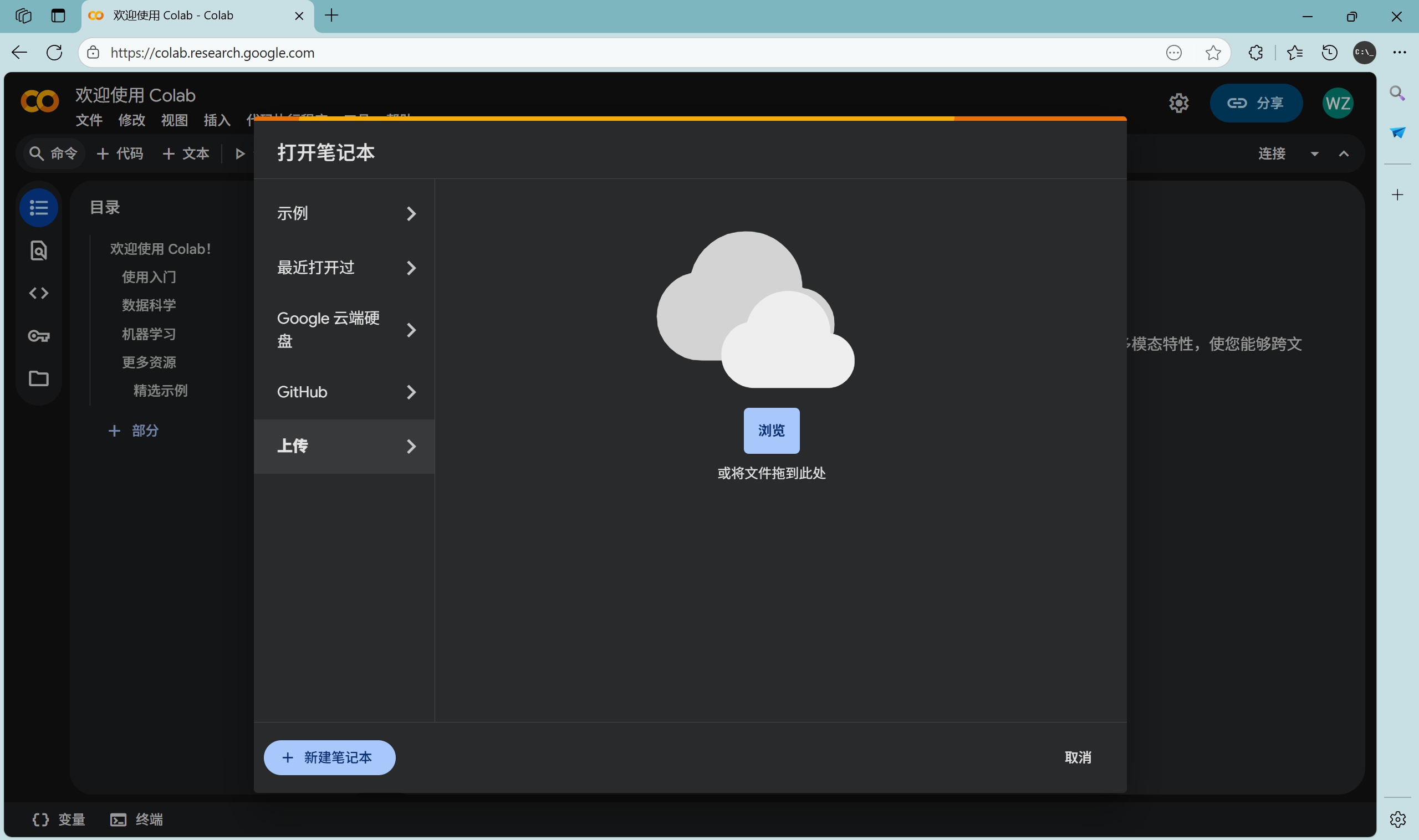
Task: Cancel the dialog with 取消
Action: coord(1078,757)
